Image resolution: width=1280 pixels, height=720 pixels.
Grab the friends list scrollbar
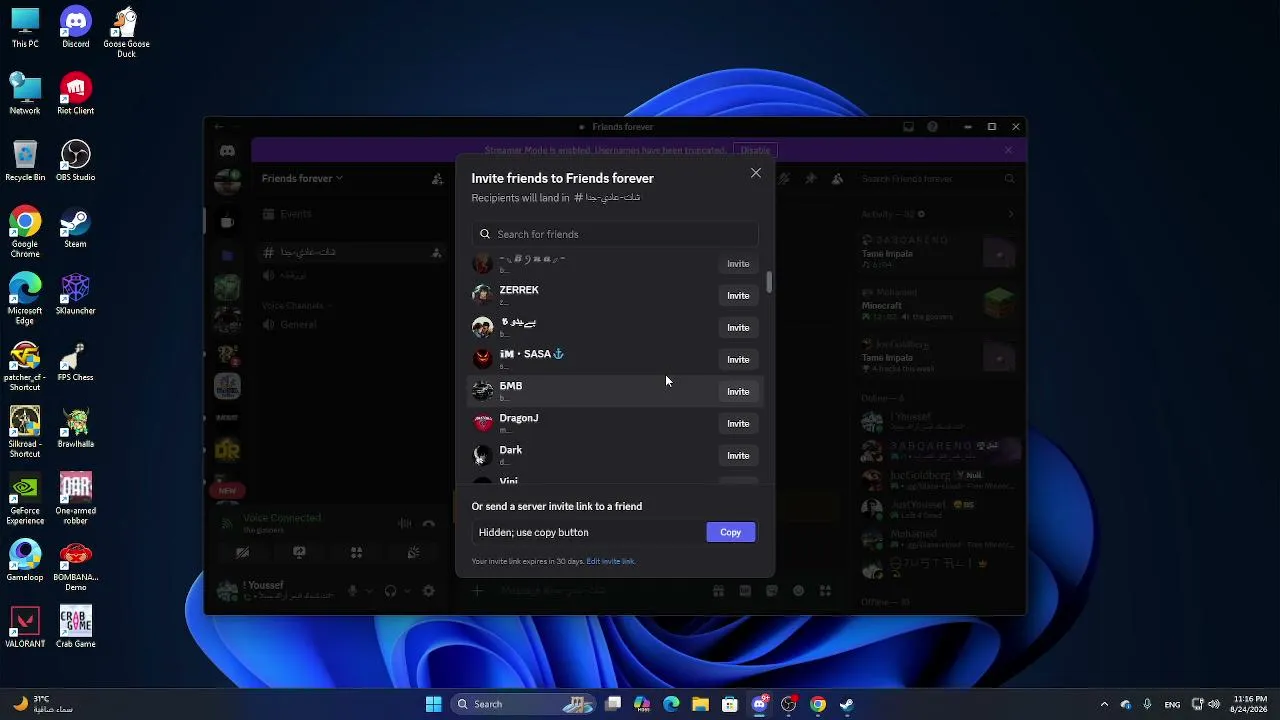[x=769, y=282]
